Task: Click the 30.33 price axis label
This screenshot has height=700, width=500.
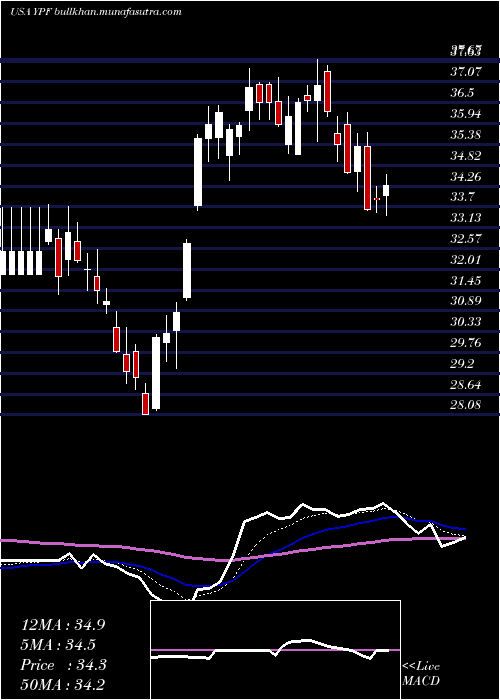Action: click(x=466, y=322)
